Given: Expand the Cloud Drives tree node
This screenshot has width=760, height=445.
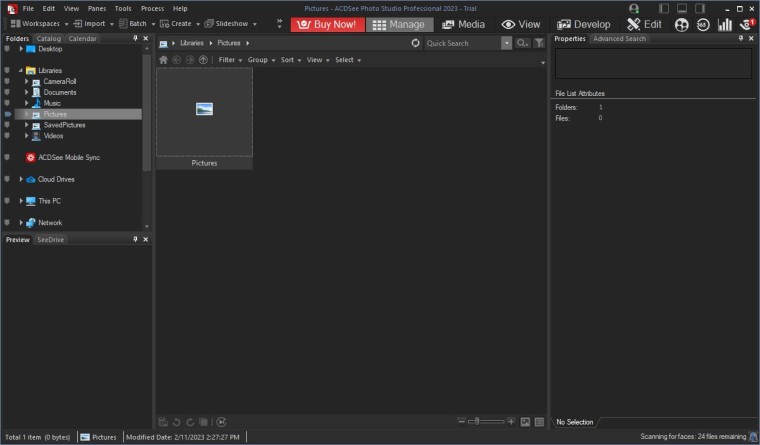Looking at the screenshot, I should [21, 179].
